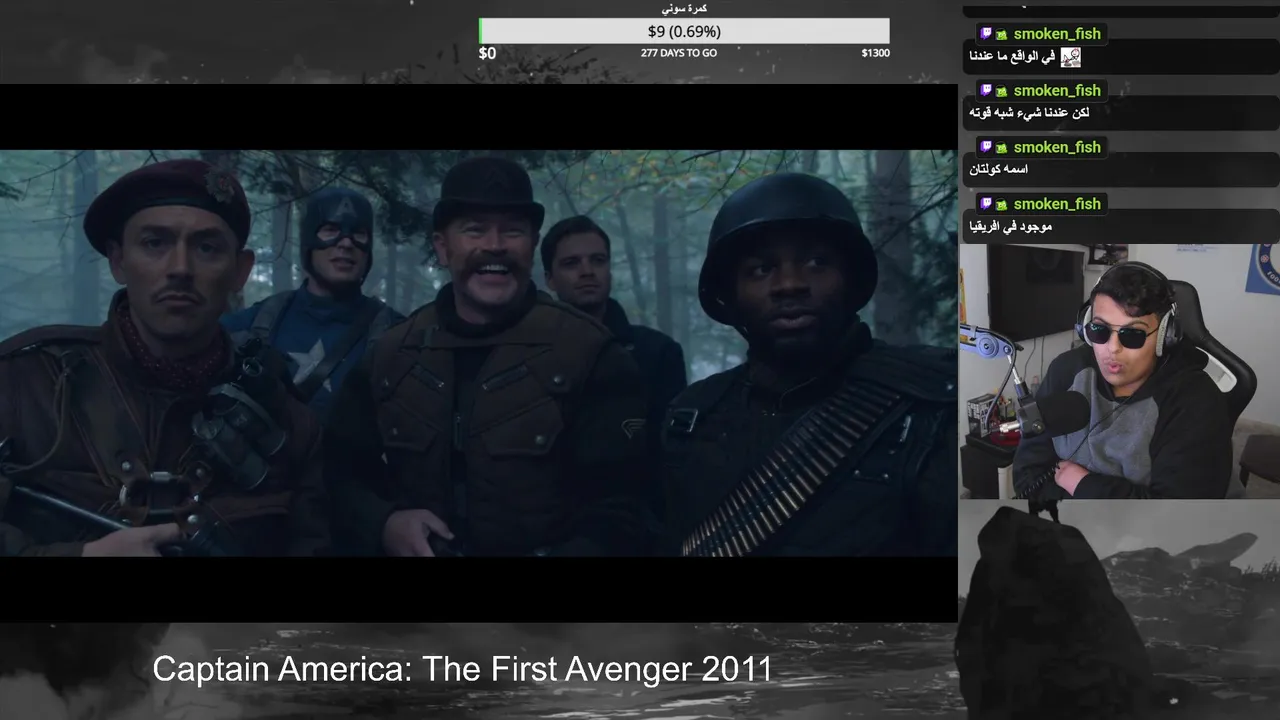Viewport: 1280px width, 720px height.
Task: Click the green badge above 'موجود في افريقيا'
Action: [x=1001, y=205]
